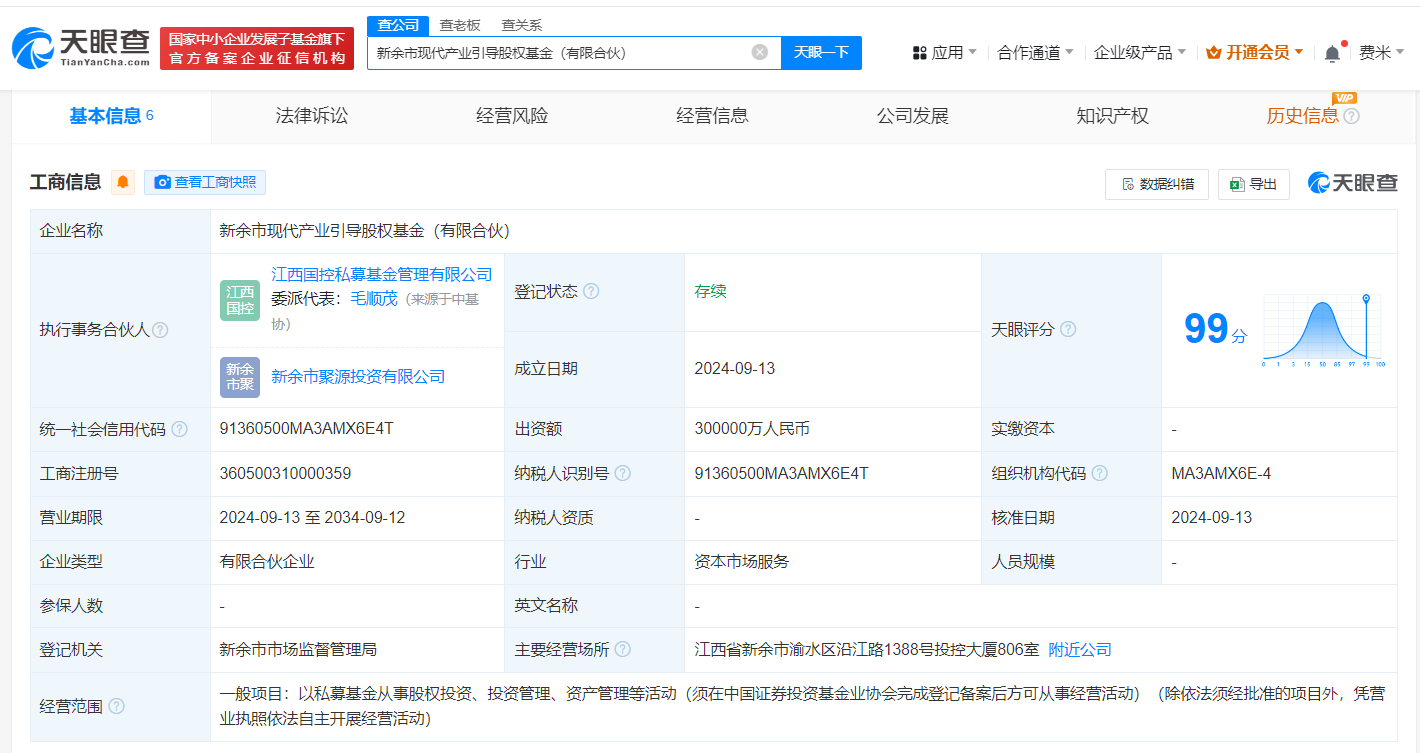Open the 江西国控私募基金管理有限公司 link
1420x753 pixels.
pyautogui.click(x=382, y=274)
